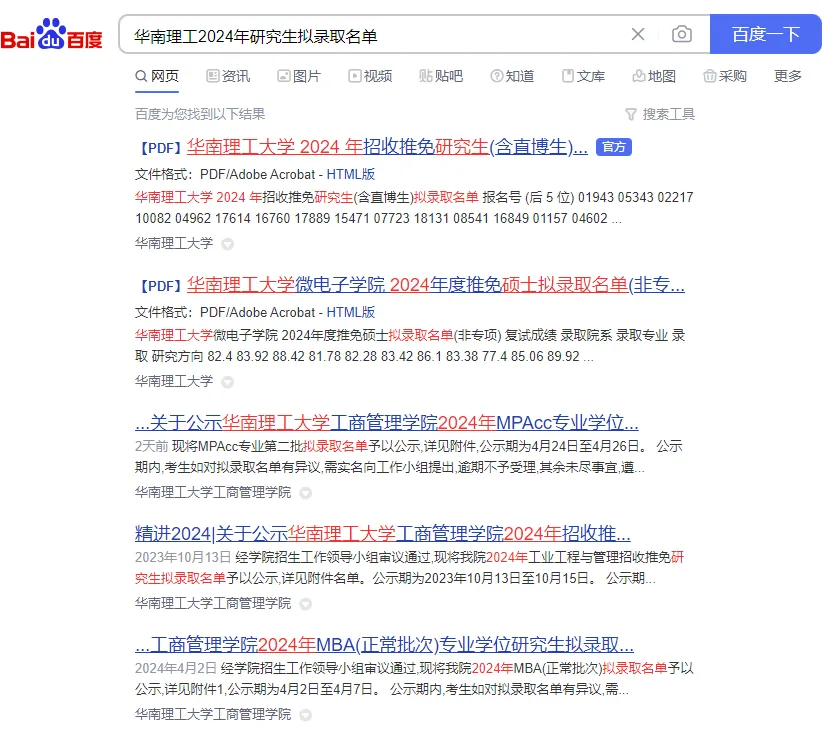
Task: Expand source dropdown under first result
Action: [x=227, y=244]
